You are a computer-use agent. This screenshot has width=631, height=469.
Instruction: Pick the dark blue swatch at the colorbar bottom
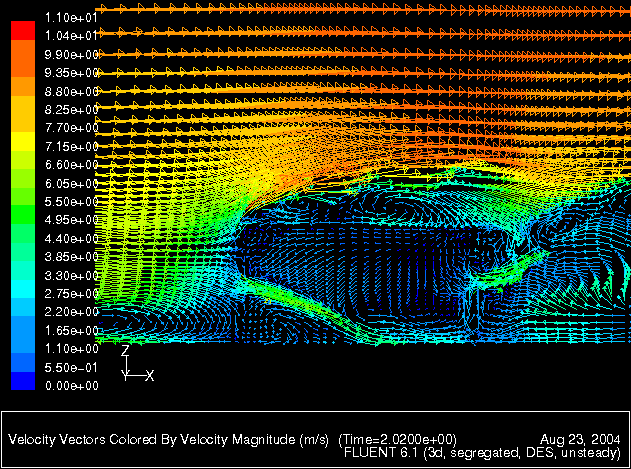tap(23, 380)
